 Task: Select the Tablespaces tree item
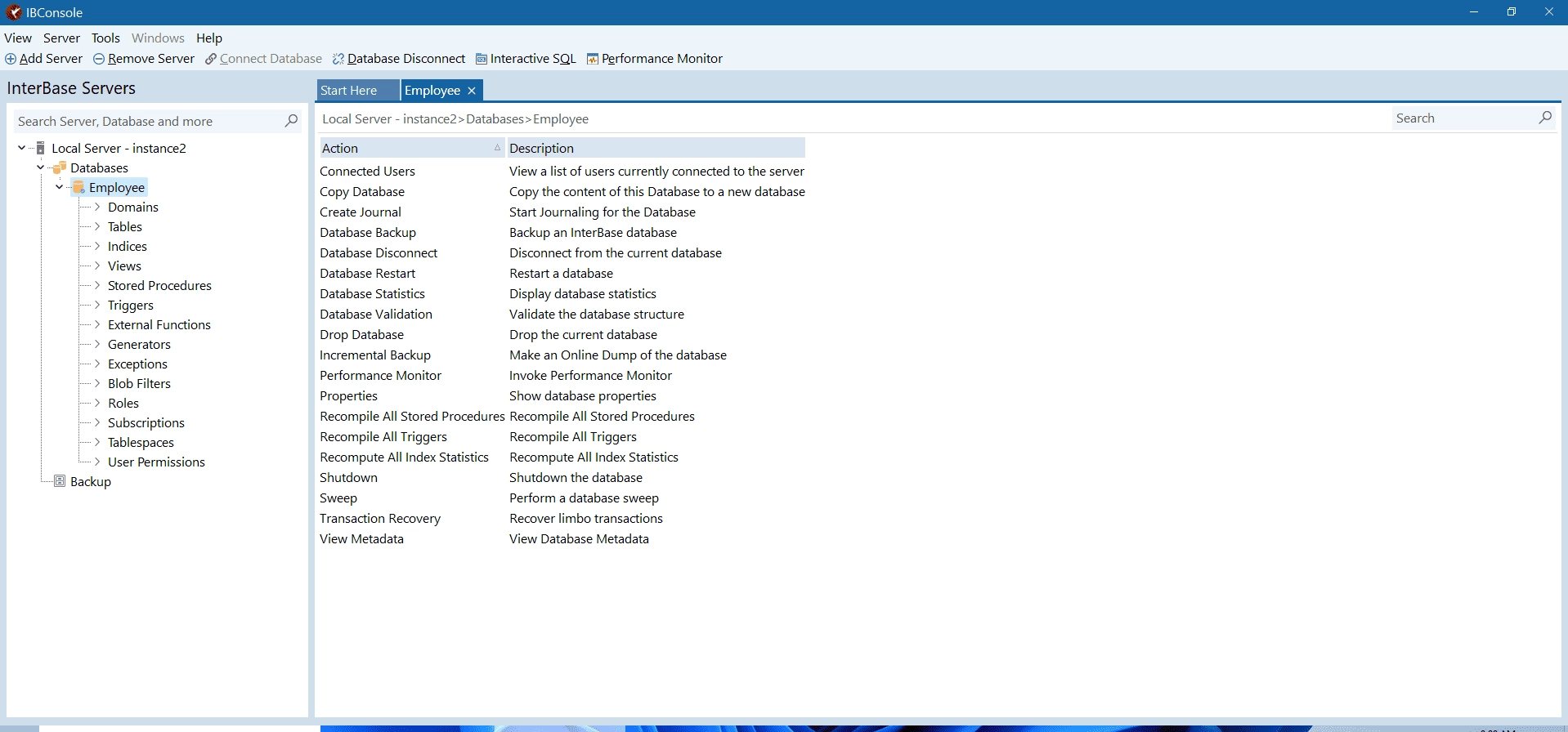(141, 442)
